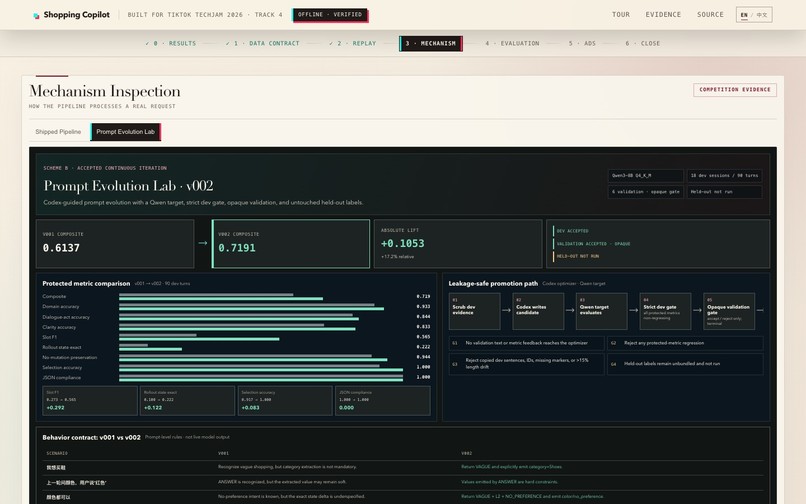Click the 'Qwen target evaluates' step box
Viewport: 806px width, 504px height.
coord(601,311)
